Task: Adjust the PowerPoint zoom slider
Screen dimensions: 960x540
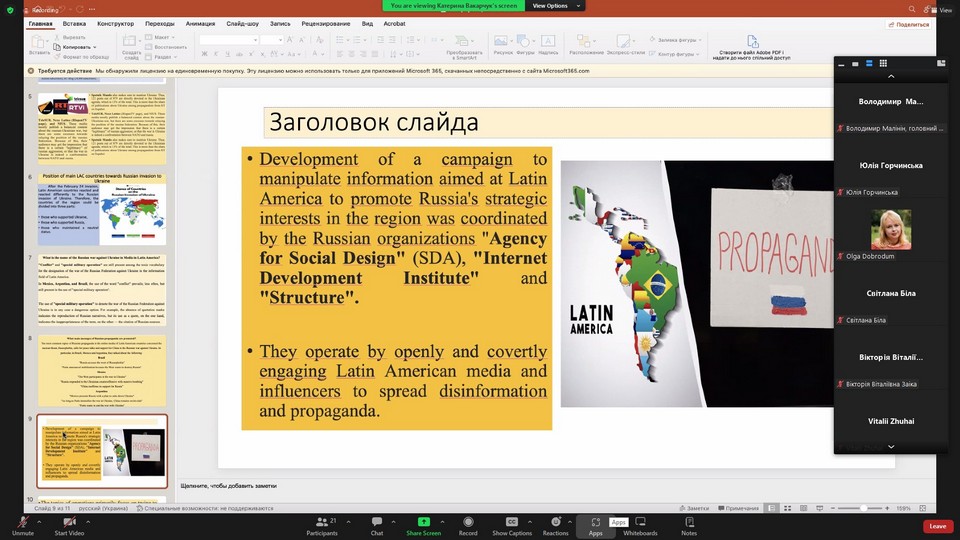Action: pos(862,508)
